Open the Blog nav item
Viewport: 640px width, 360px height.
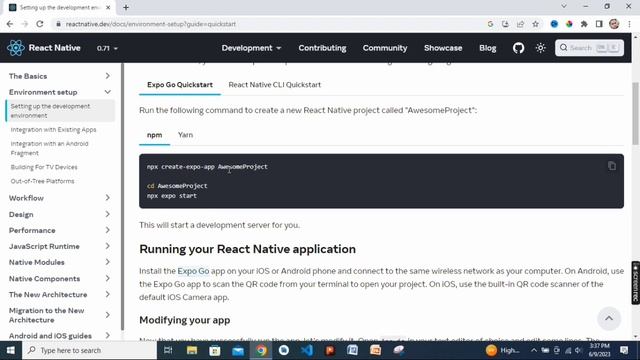coord(487,48)
